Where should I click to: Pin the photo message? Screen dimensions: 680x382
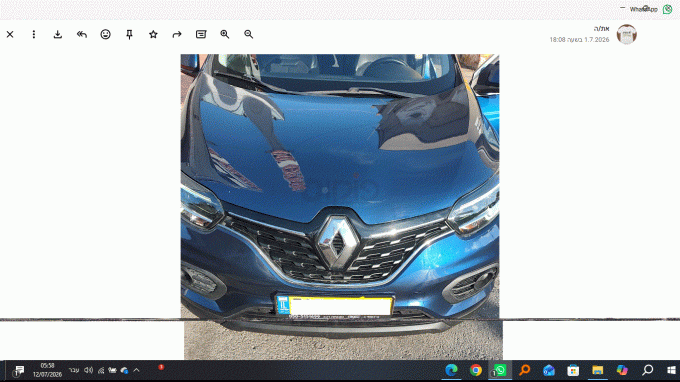pyautogui.click(x=129, y=34)
